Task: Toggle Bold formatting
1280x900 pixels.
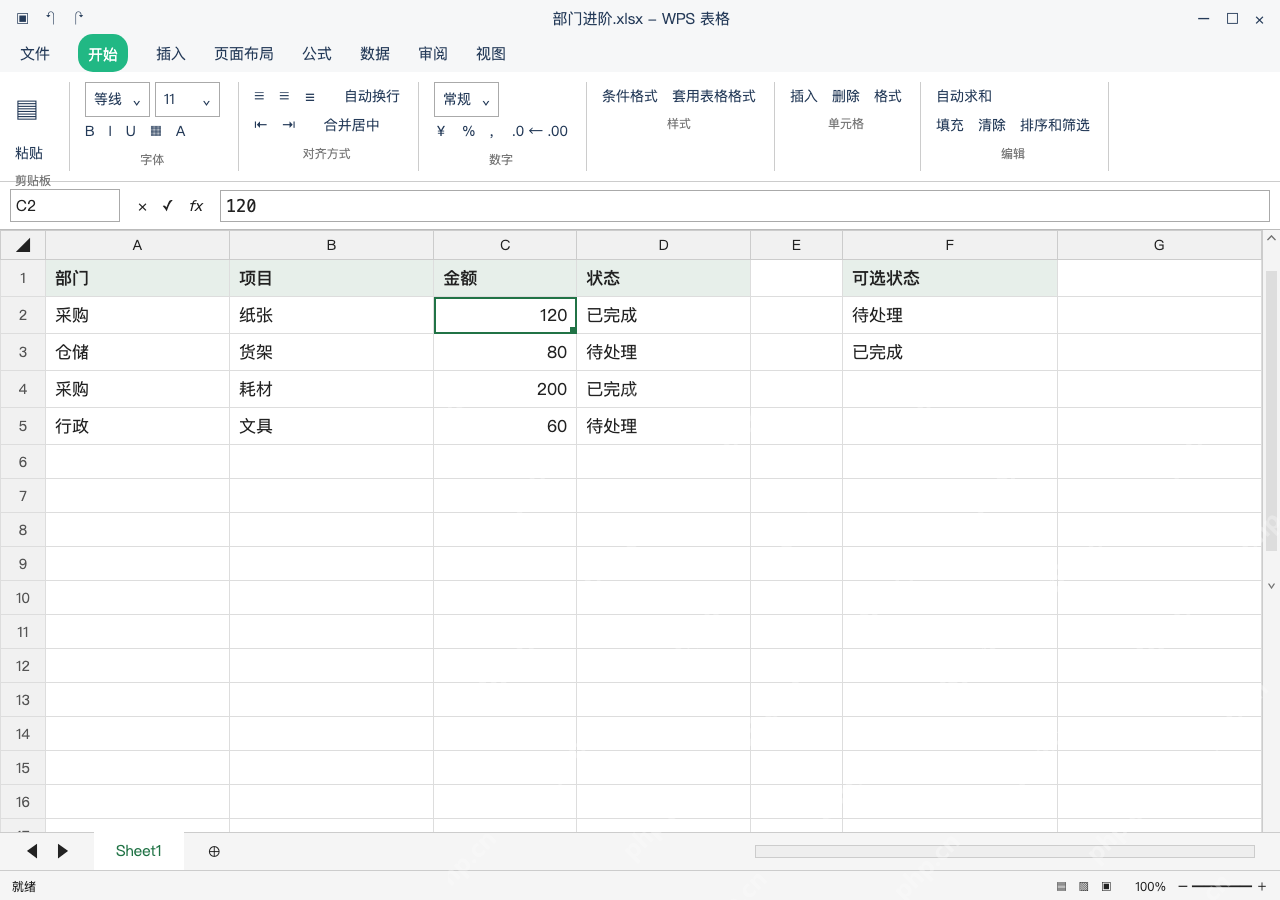Action: 90,131
